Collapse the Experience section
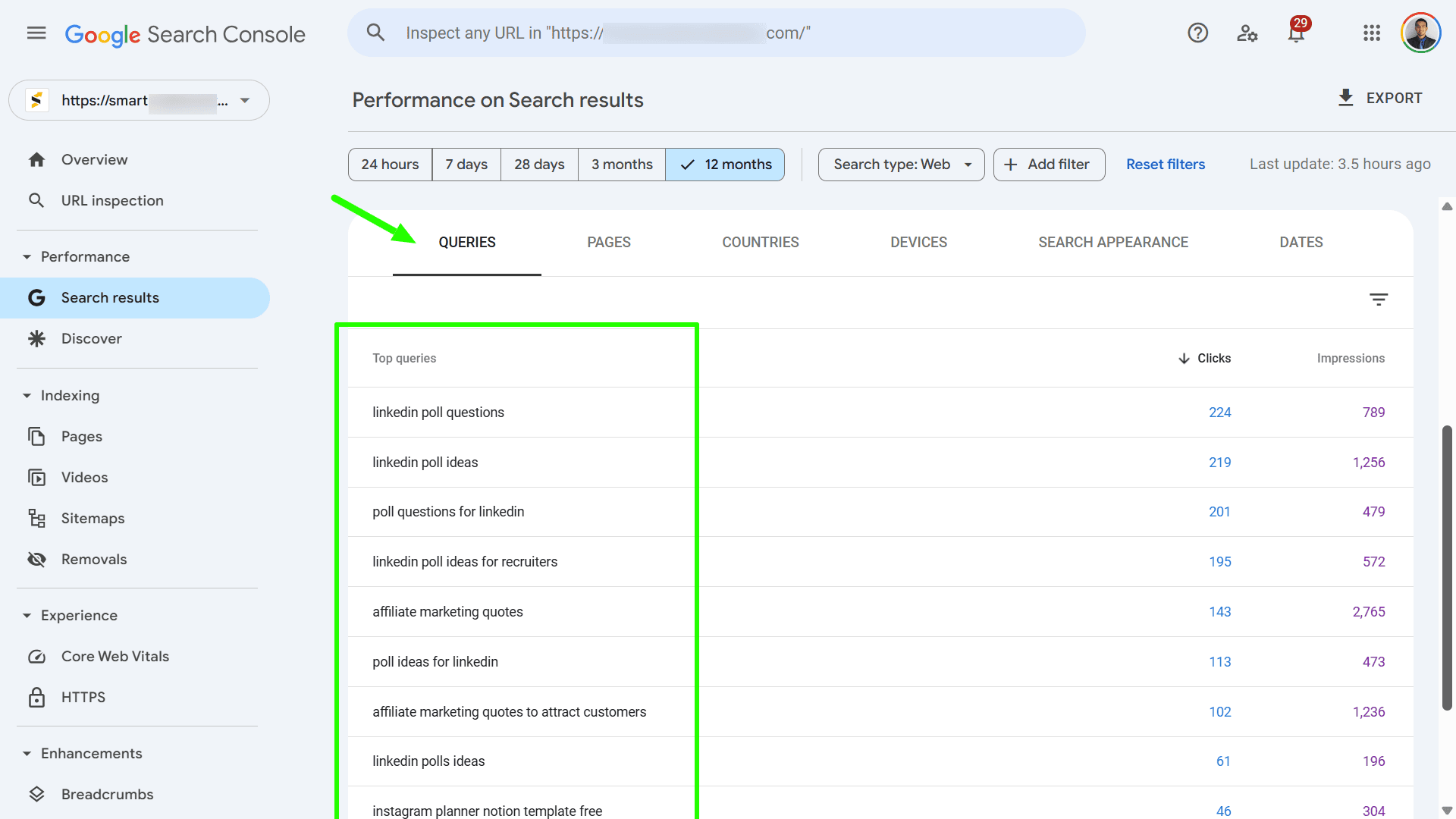Screen dimensions: 1456x819 coord(27,616)
